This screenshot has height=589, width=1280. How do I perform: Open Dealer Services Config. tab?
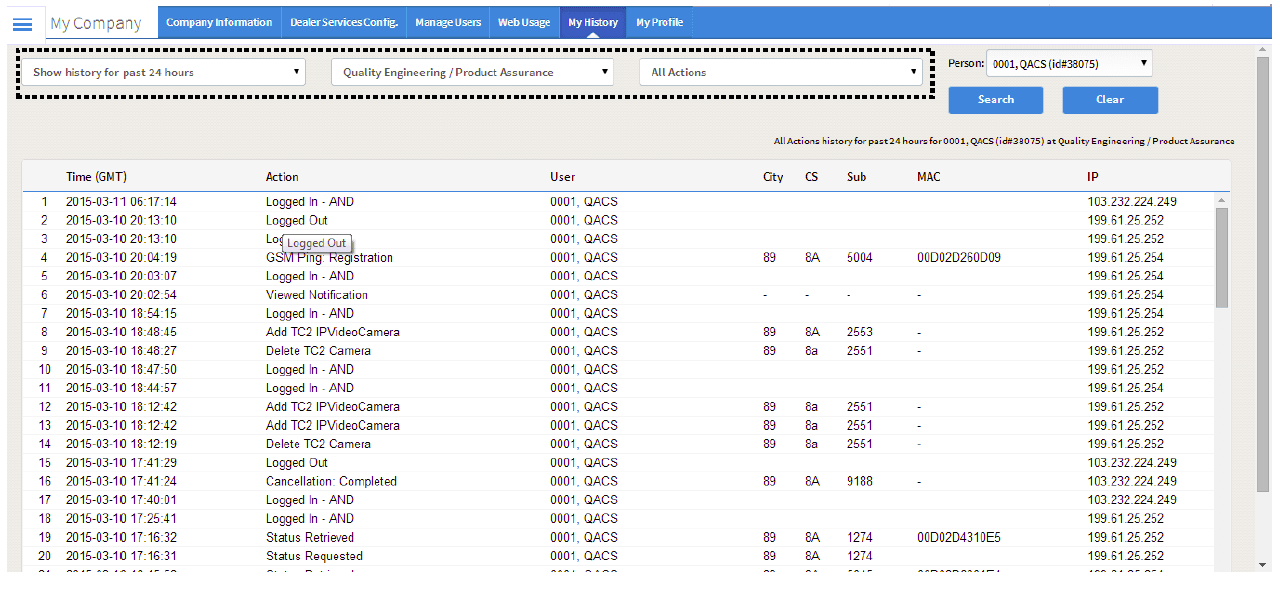point(344,22)
